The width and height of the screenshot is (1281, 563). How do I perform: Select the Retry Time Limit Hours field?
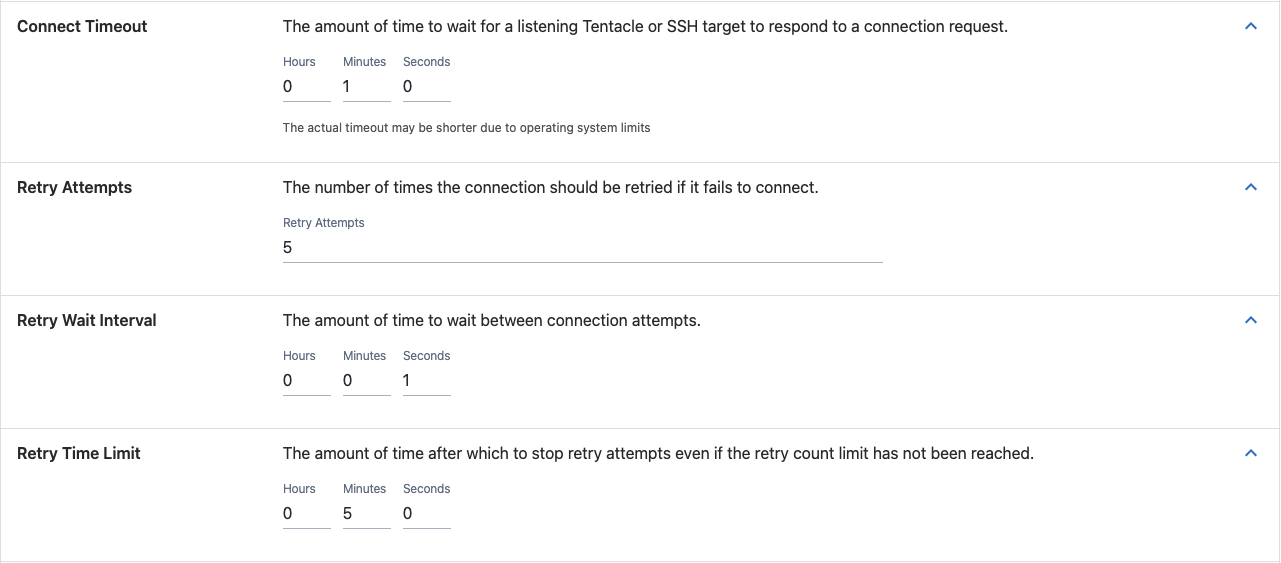coord(307,514)
